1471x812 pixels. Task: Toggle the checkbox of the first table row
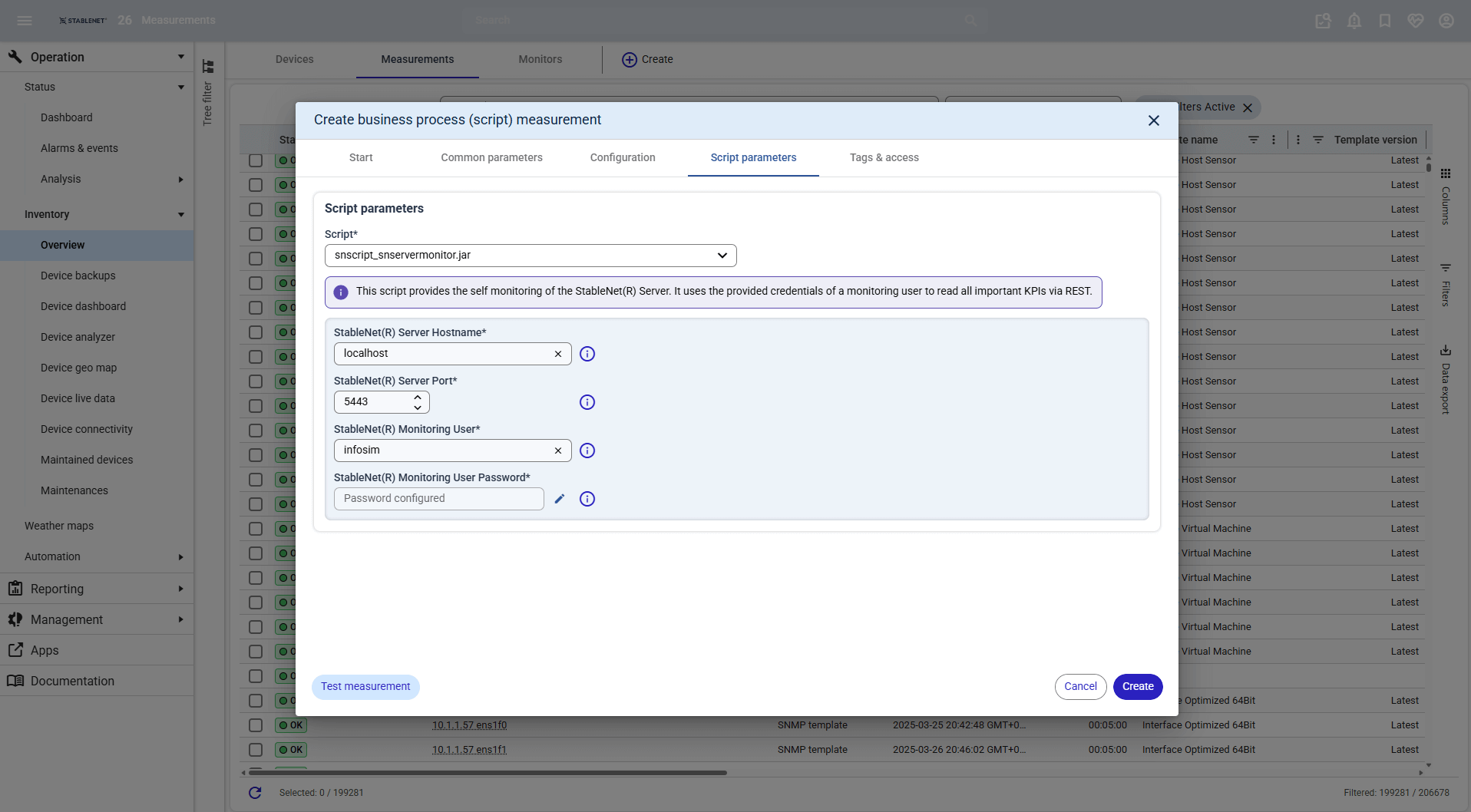tap(256, 160)
